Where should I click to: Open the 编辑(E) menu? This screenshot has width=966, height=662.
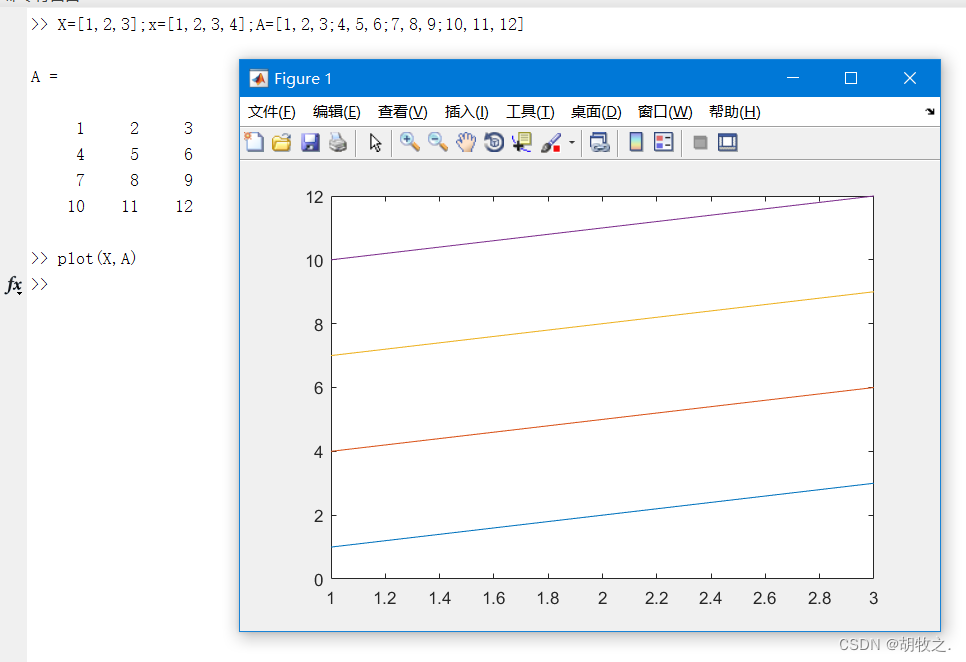(x=336, y=112)
